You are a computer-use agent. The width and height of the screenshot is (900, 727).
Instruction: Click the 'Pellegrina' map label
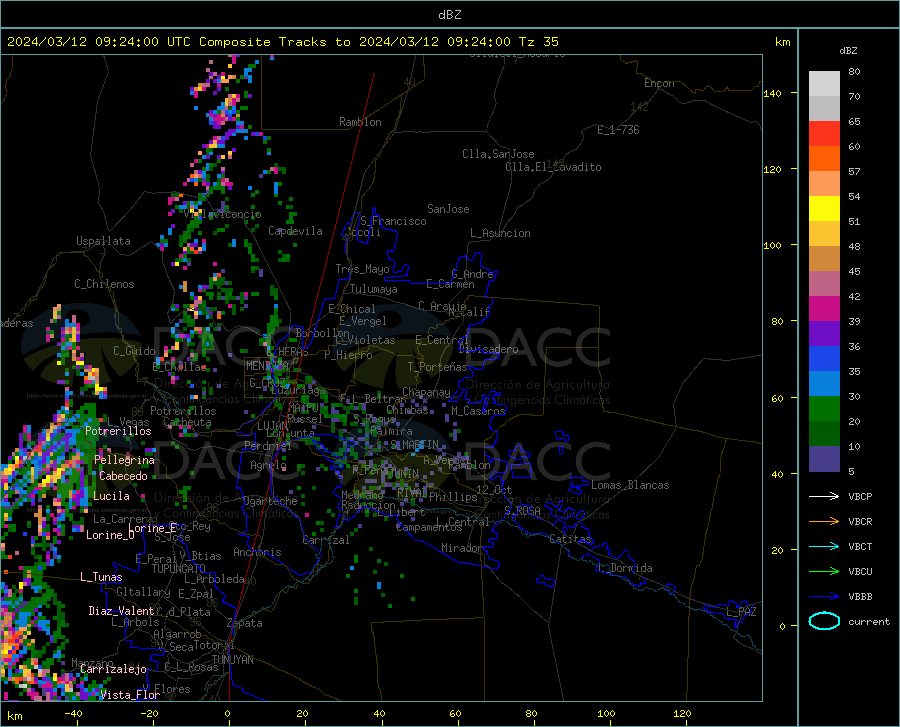(x=125, y=460)
